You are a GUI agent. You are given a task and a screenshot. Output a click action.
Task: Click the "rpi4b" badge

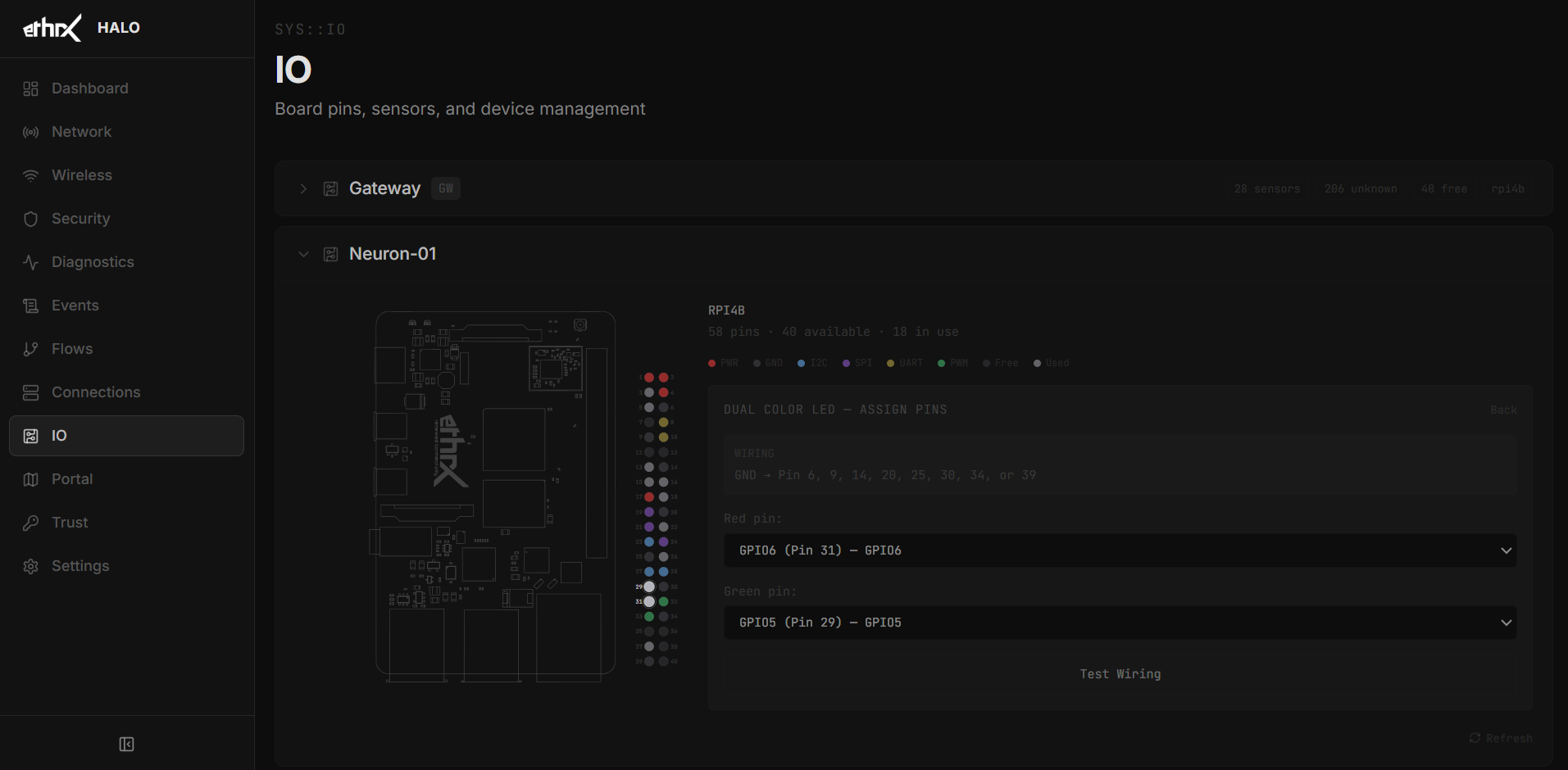(1507, 188)
